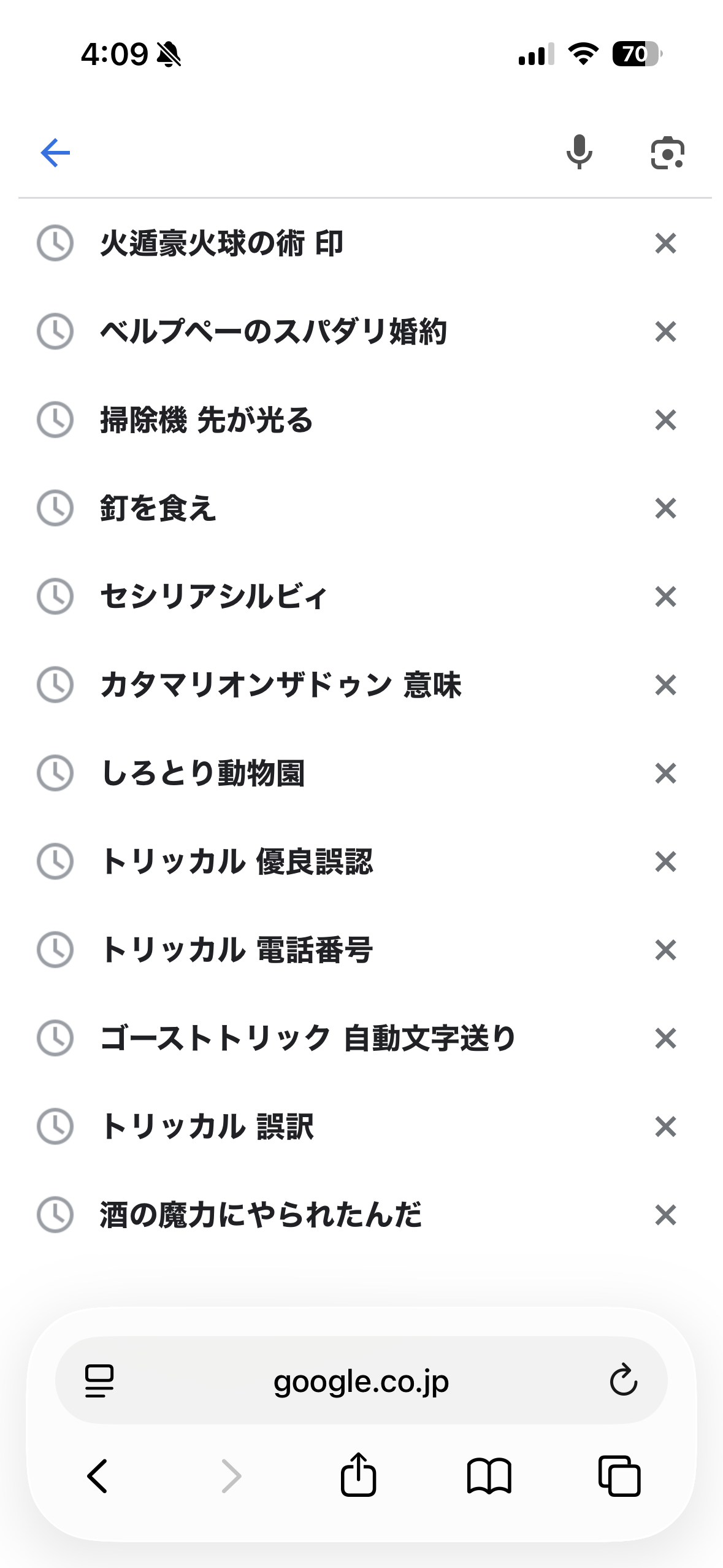Pick the 'カタマリオンザドゥン 意味' recent search

point(281,685)
